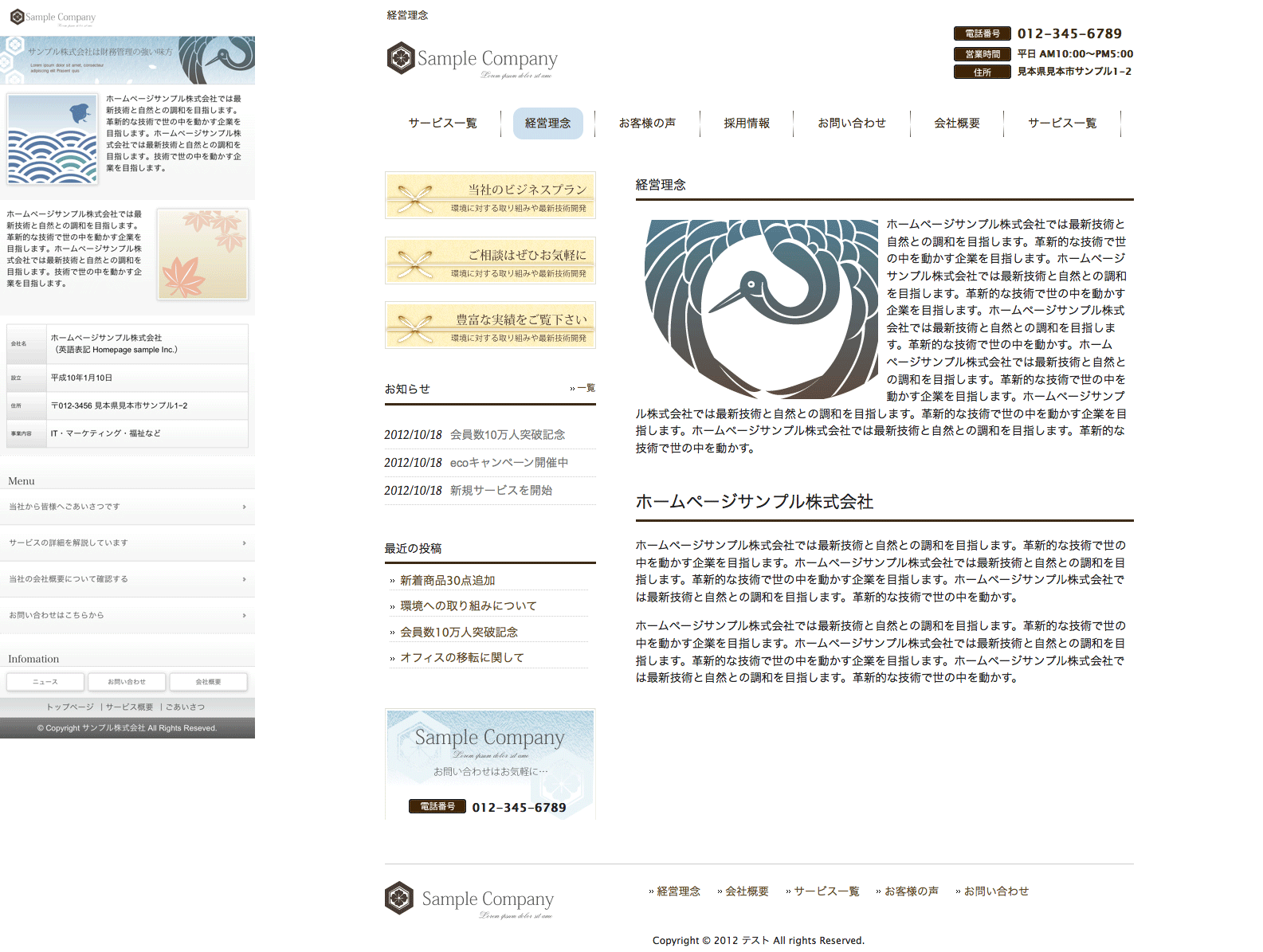Click the footer Sample Company logo
Screen dimensions: 1263x952
(x=469, y=899)
